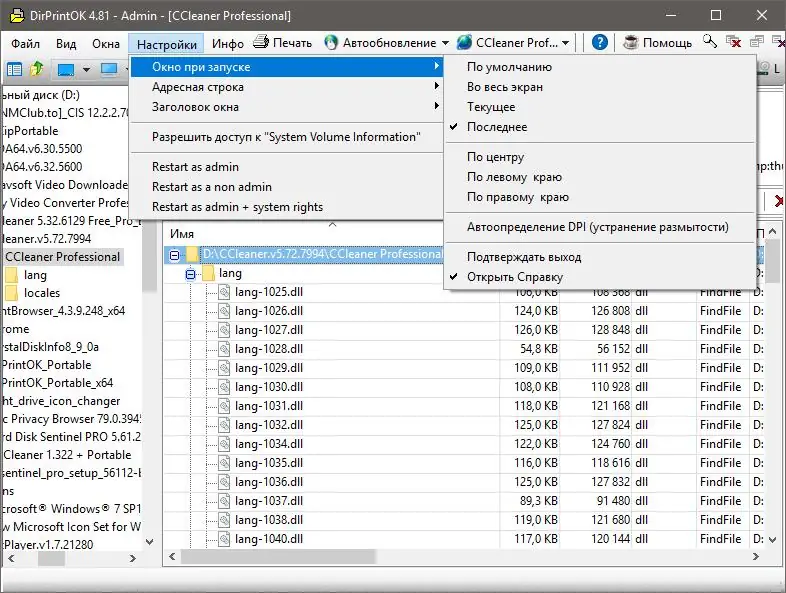Click file icon of lang-1034.dll
Viewport: 786px width, 593px height.
point(224,444)
